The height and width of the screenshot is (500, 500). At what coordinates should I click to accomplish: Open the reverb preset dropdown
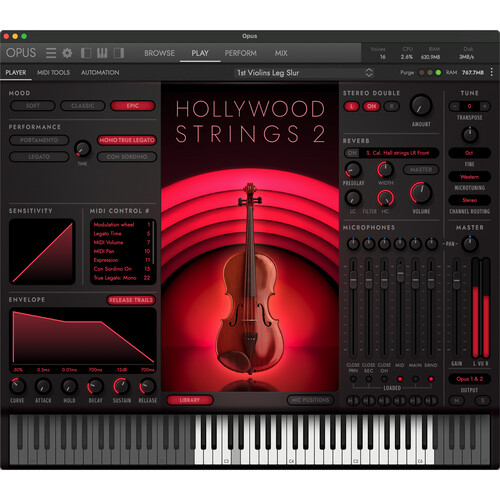(x=399, y=153)
